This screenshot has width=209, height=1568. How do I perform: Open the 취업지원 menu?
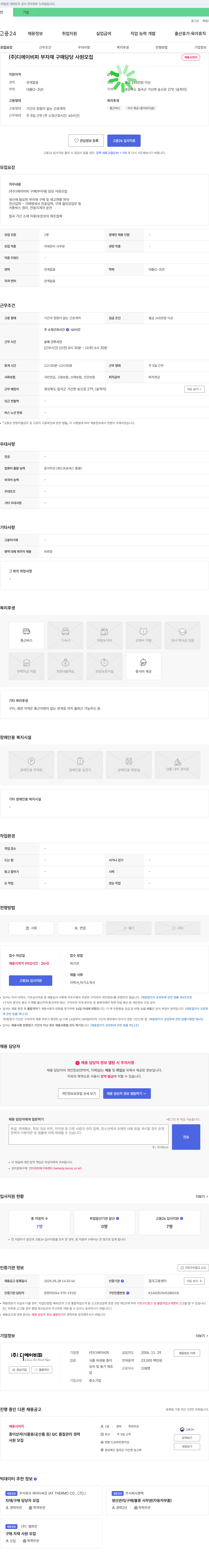coord(69,34)
